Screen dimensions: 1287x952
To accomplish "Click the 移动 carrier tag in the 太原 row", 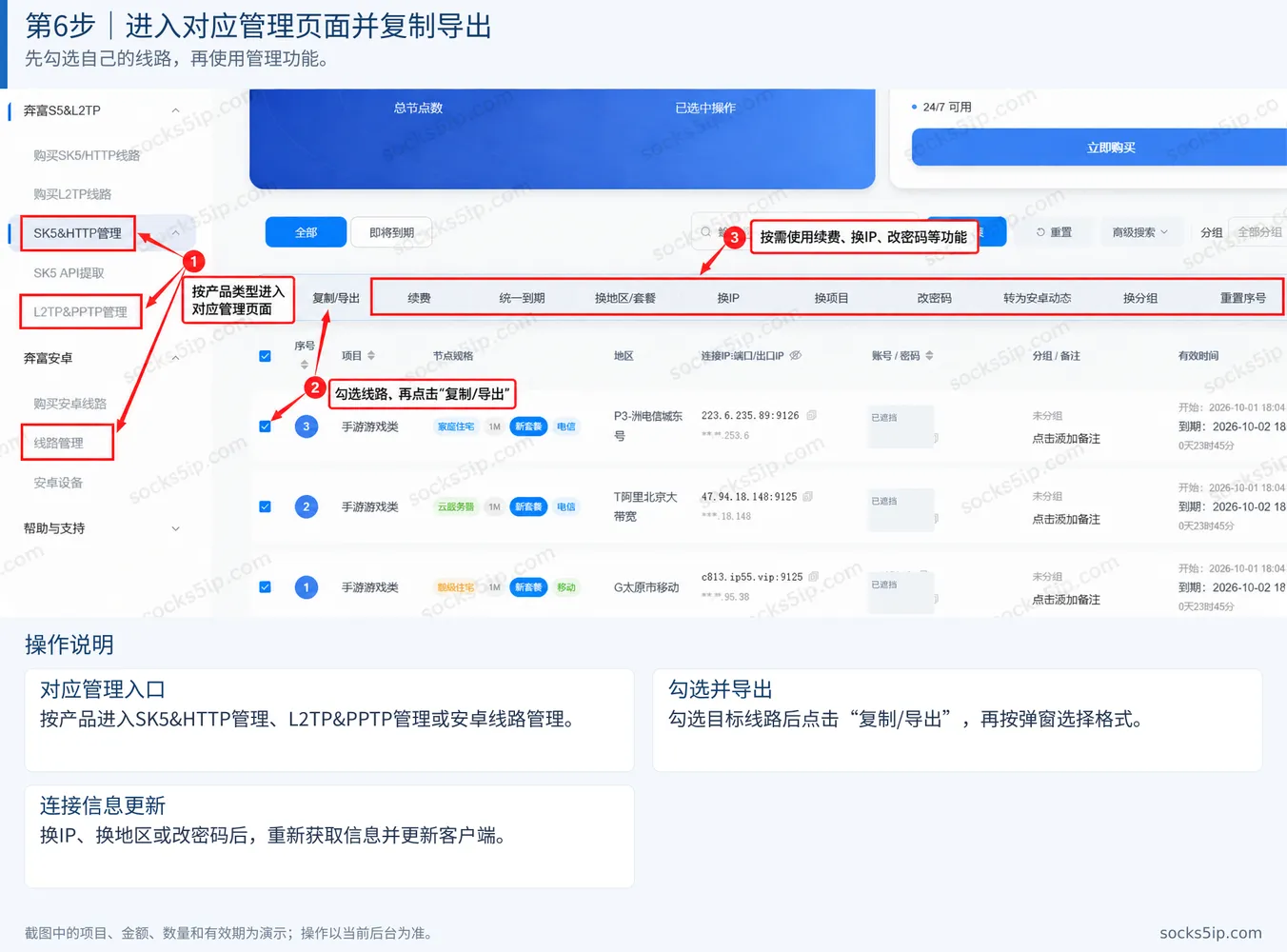I will click(x=566, y=587).
